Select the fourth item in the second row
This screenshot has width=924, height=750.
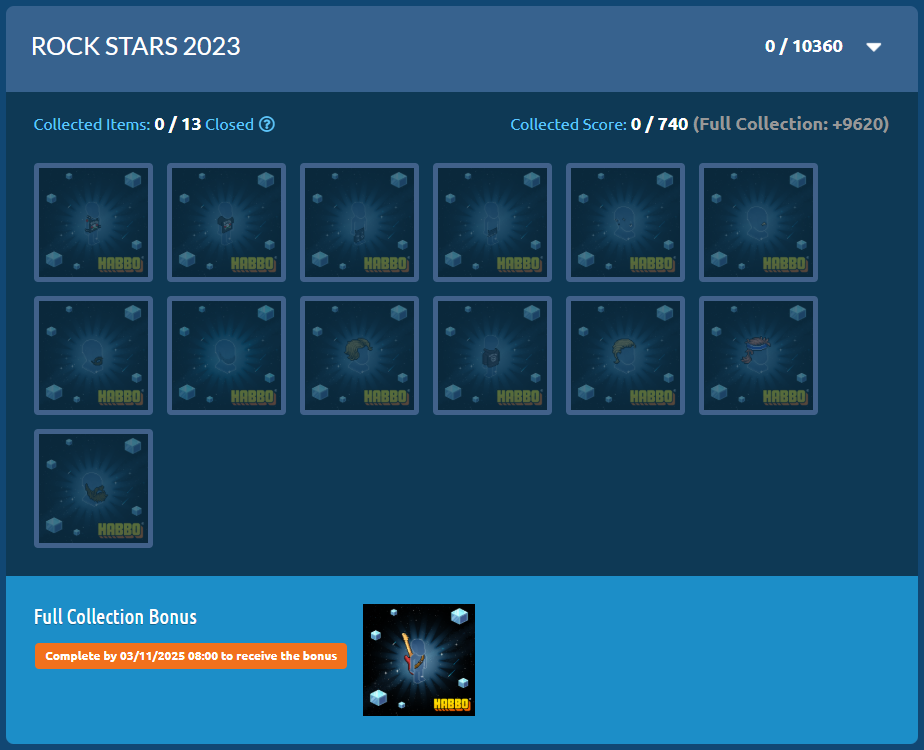492,355
